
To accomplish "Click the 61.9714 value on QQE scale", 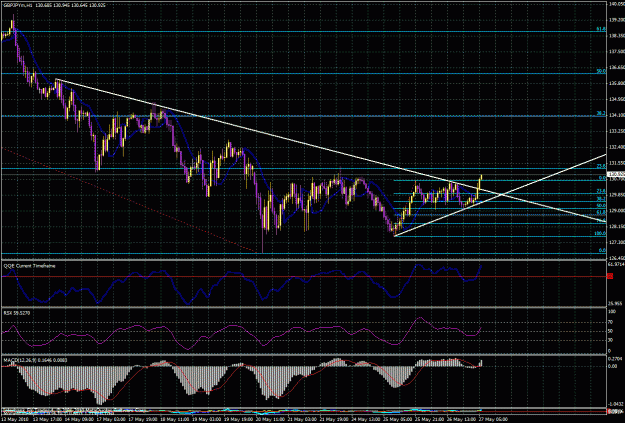I will [x=615, y=264].
